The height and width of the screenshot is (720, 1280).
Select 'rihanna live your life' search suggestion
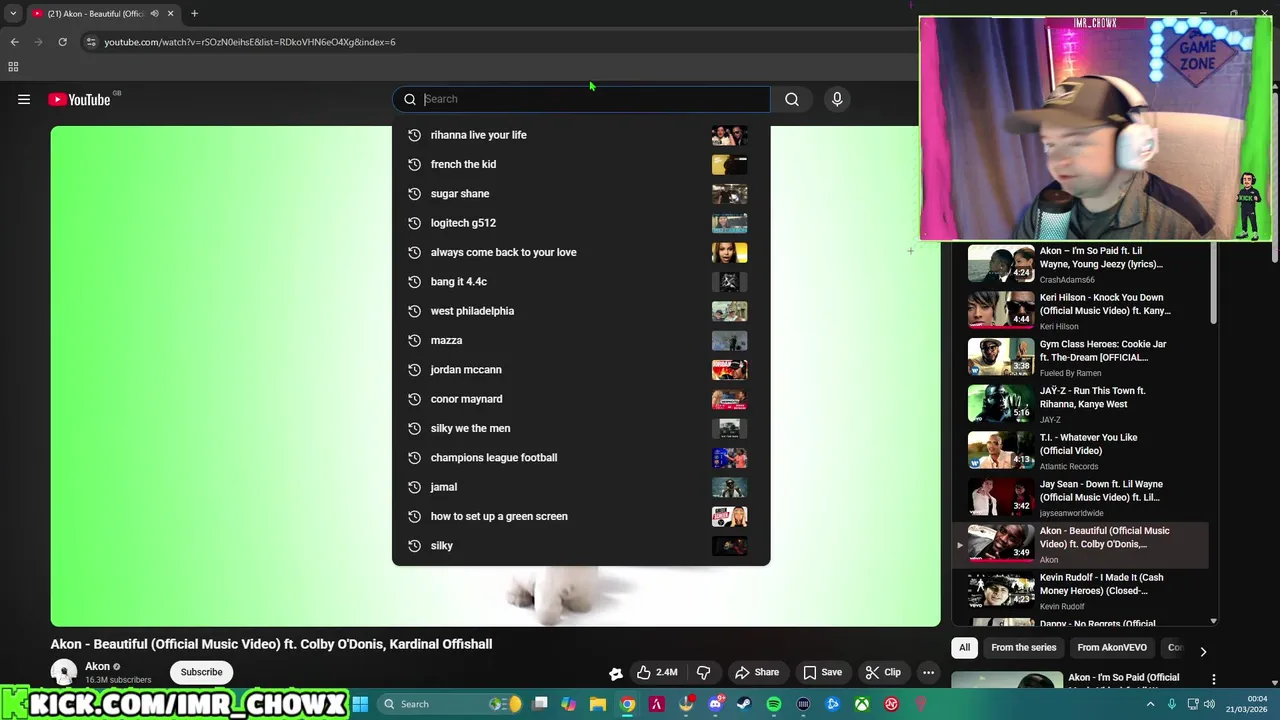(581, 135)
